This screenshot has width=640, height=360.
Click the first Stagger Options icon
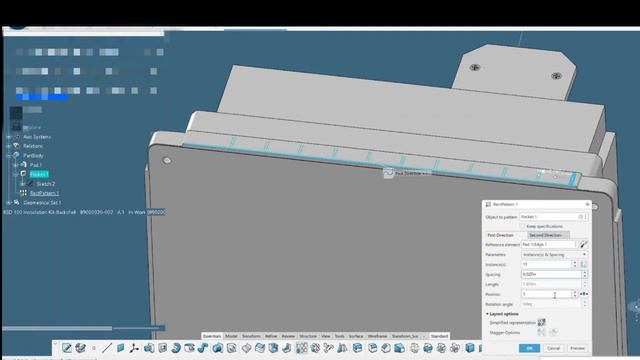541,332
